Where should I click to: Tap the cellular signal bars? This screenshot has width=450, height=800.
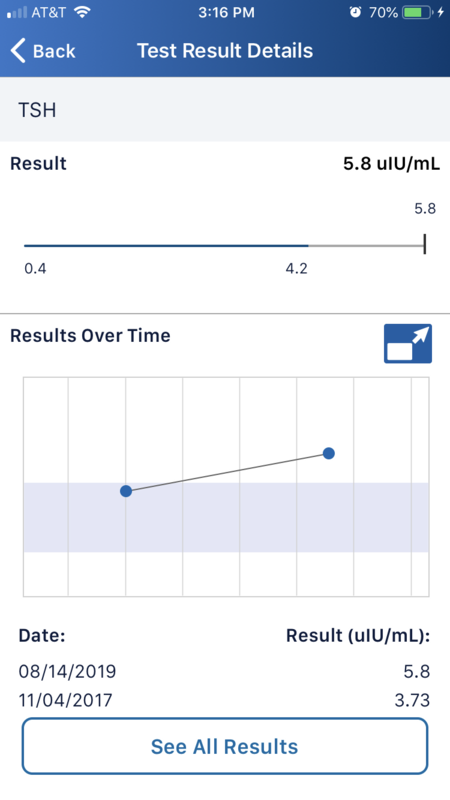pos(17,12)
